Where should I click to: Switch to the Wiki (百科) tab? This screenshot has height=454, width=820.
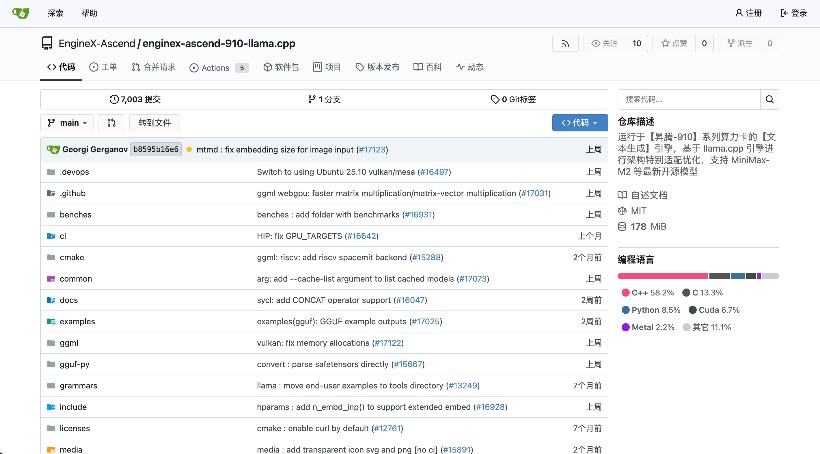tap(428, 68)
